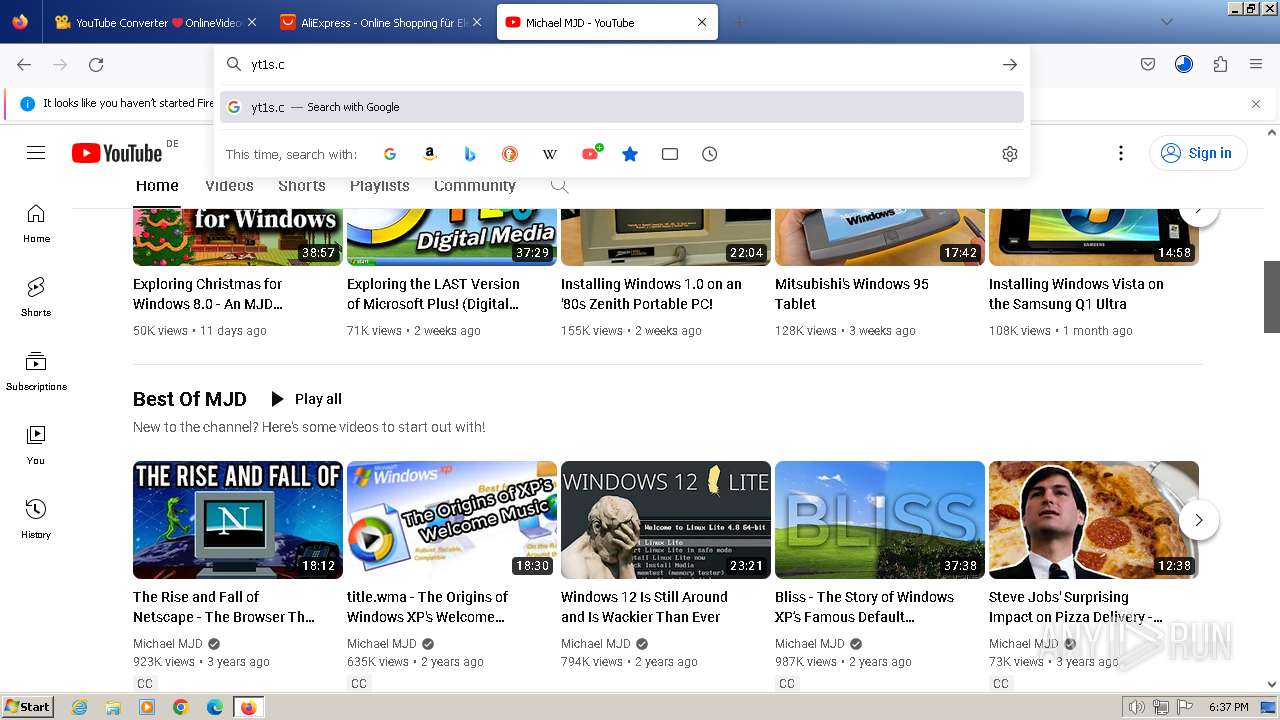Dismiss the Firefox notification bar
Screen dimensions: 1280x720
click(x=1256, y=103)
